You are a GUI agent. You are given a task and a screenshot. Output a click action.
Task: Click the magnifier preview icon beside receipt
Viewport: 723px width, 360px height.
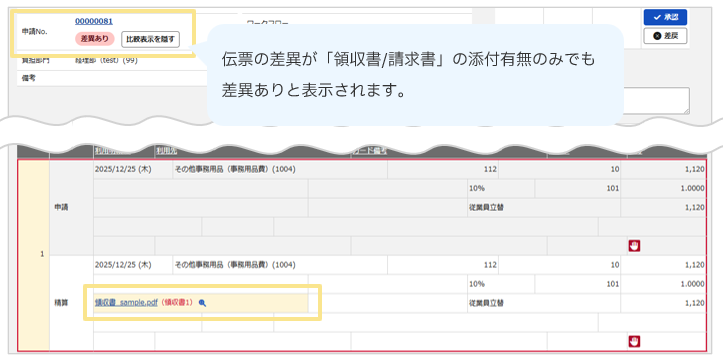202,303
